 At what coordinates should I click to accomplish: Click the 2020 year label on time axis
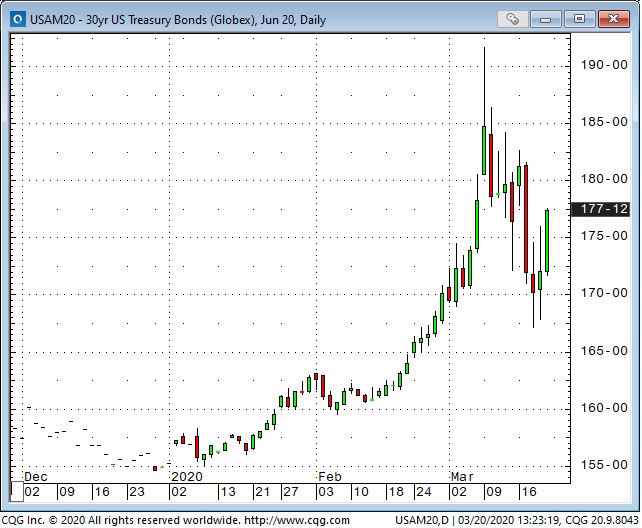(x=187, y=477)
